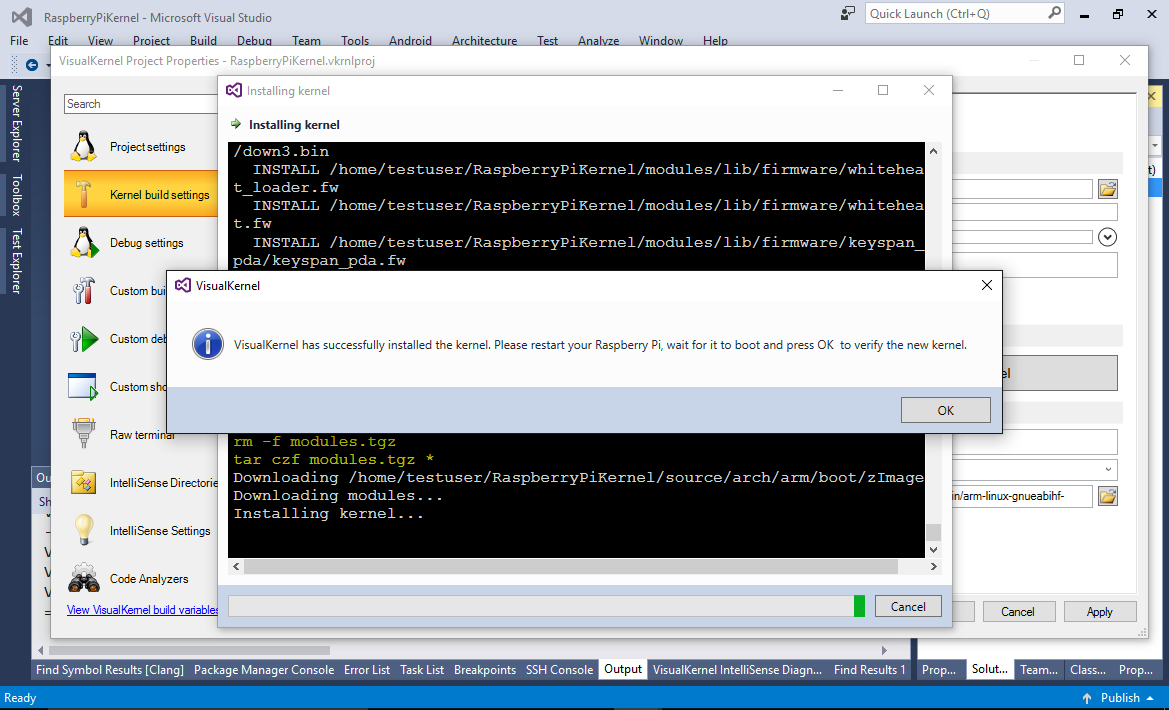Image resolution: width=1169 pixels, height=710 pixels.
Task: Open View VisualKernel build variables link
Action: (x=143, y=610)
